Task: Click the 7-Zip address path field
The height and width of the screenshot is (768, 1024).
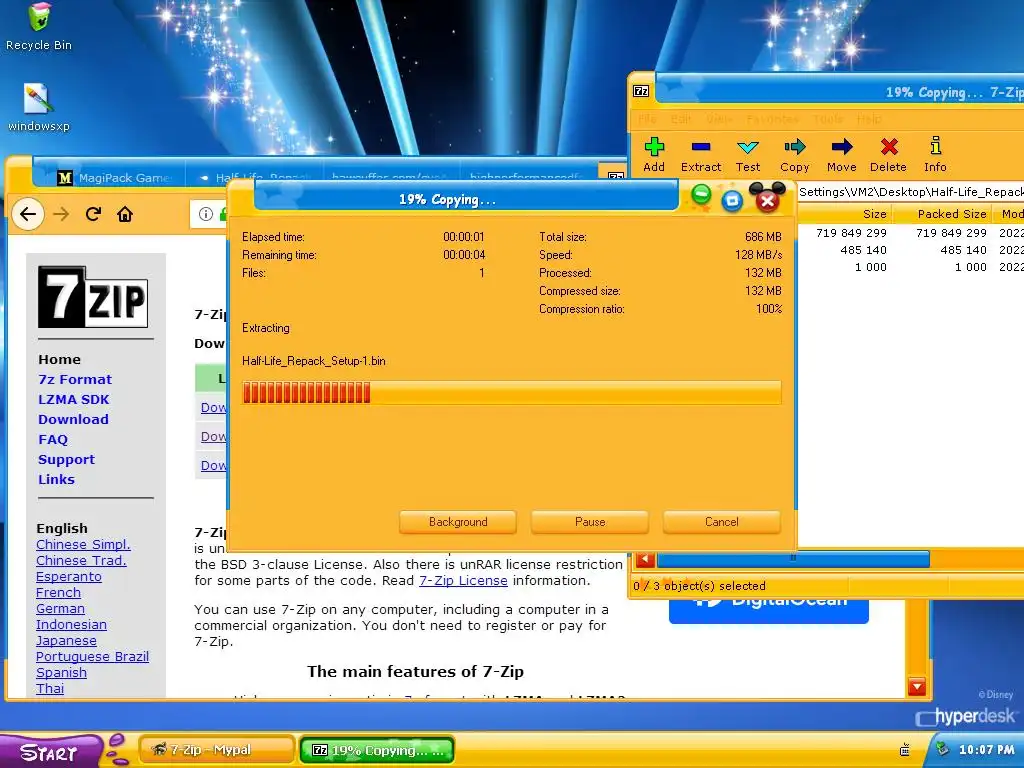Action: click(910, 191)
